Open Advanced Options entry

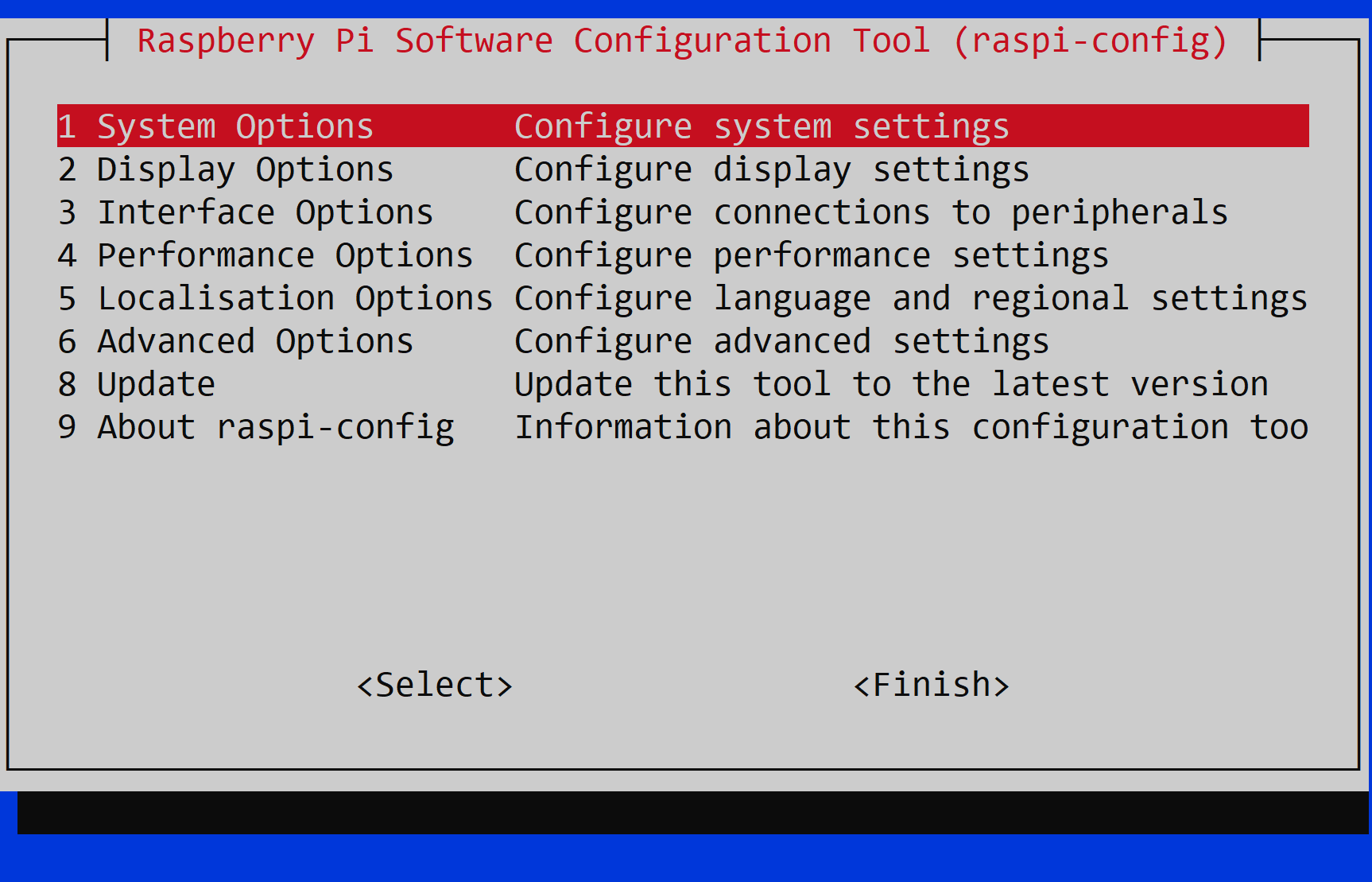coord(683,341)
